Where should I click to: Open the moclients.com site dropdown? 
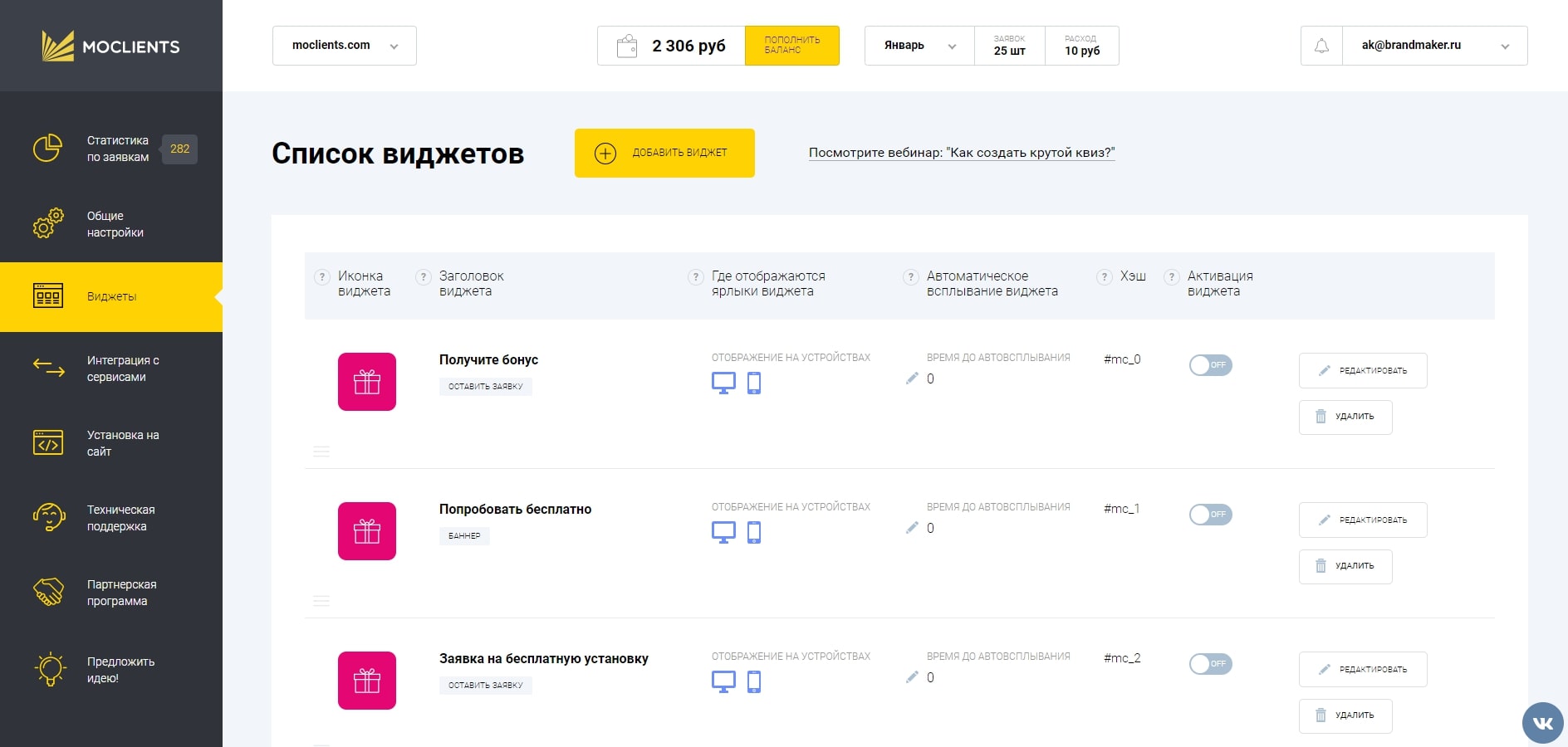(x=344, y=46)
